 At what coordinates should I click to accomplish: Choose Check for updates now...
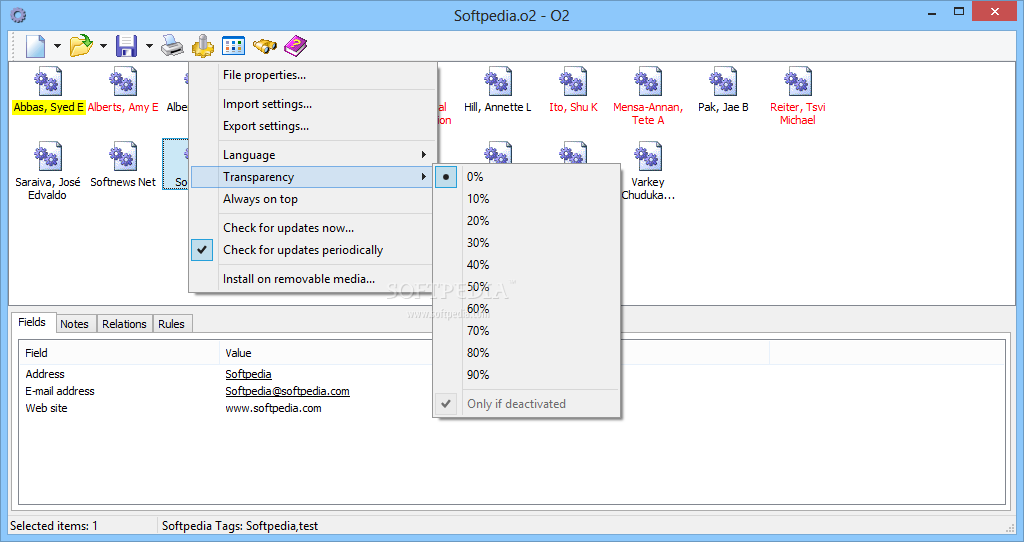click(x=313, y=228)
